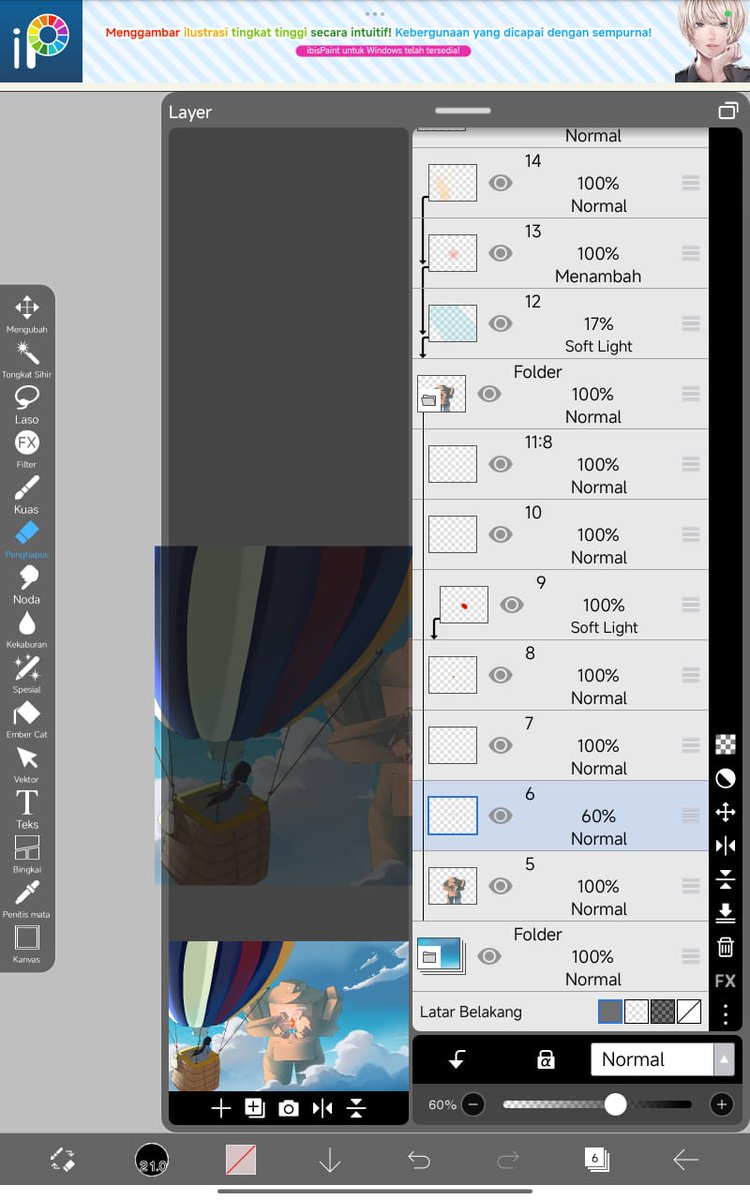Select the Bingkai frame tool
This screenshot has height=1200, width=750.
coord(27,854)
